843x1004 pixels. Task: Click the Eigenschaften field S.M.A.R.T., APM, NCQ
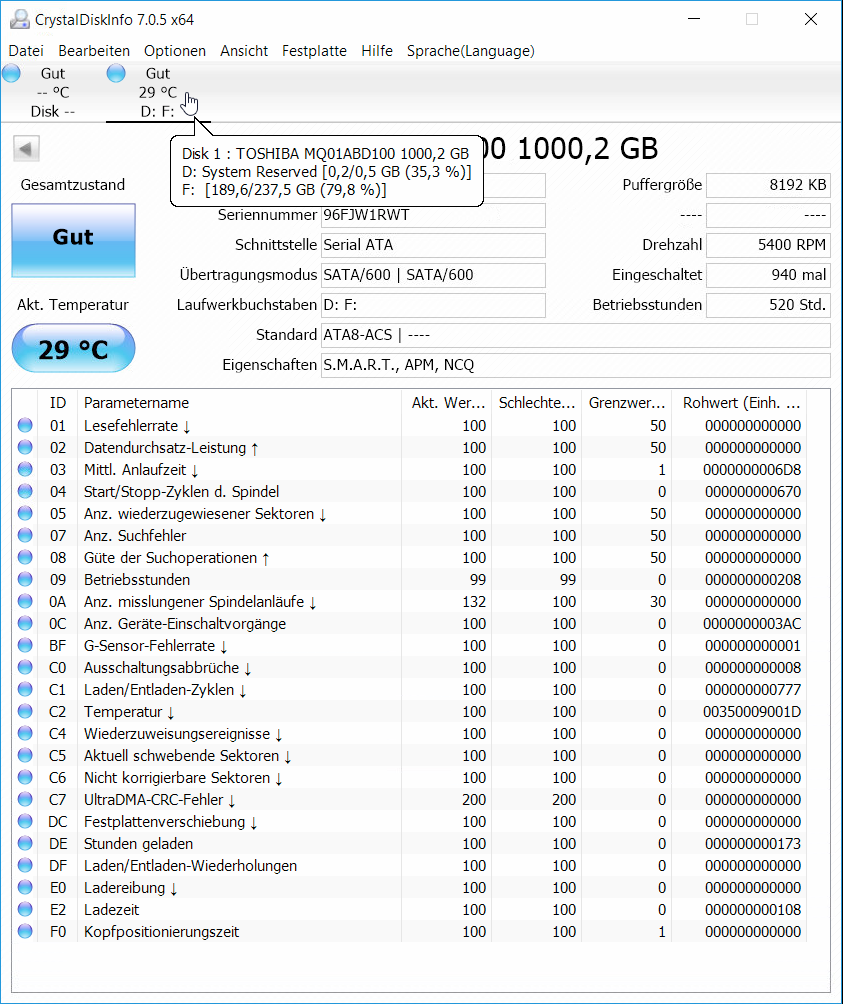[x=575, y=365]
